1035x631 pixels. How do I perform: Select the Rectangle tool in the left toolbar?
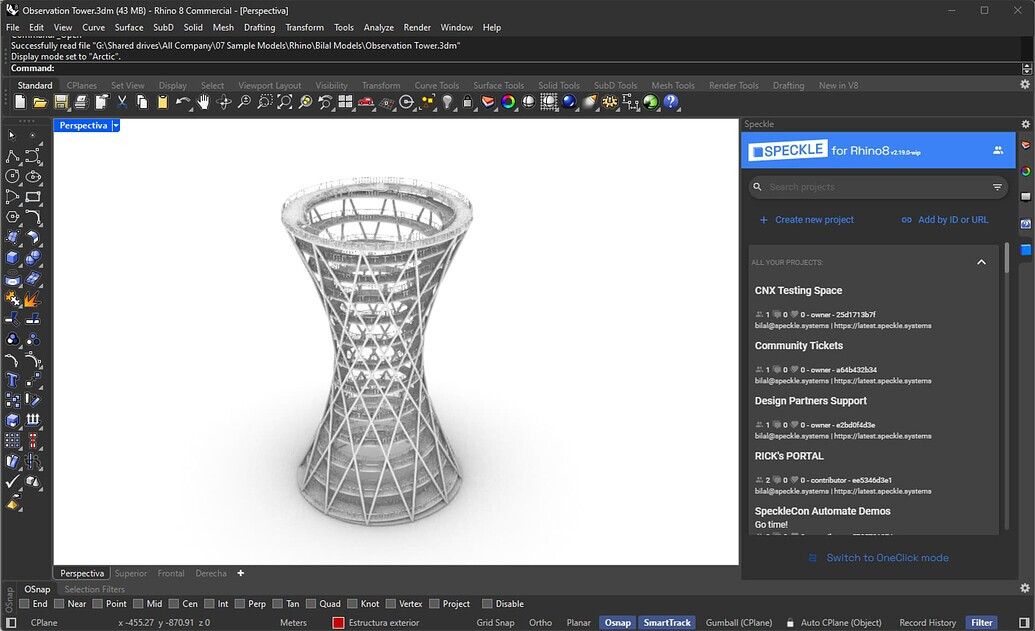[33, 197]
